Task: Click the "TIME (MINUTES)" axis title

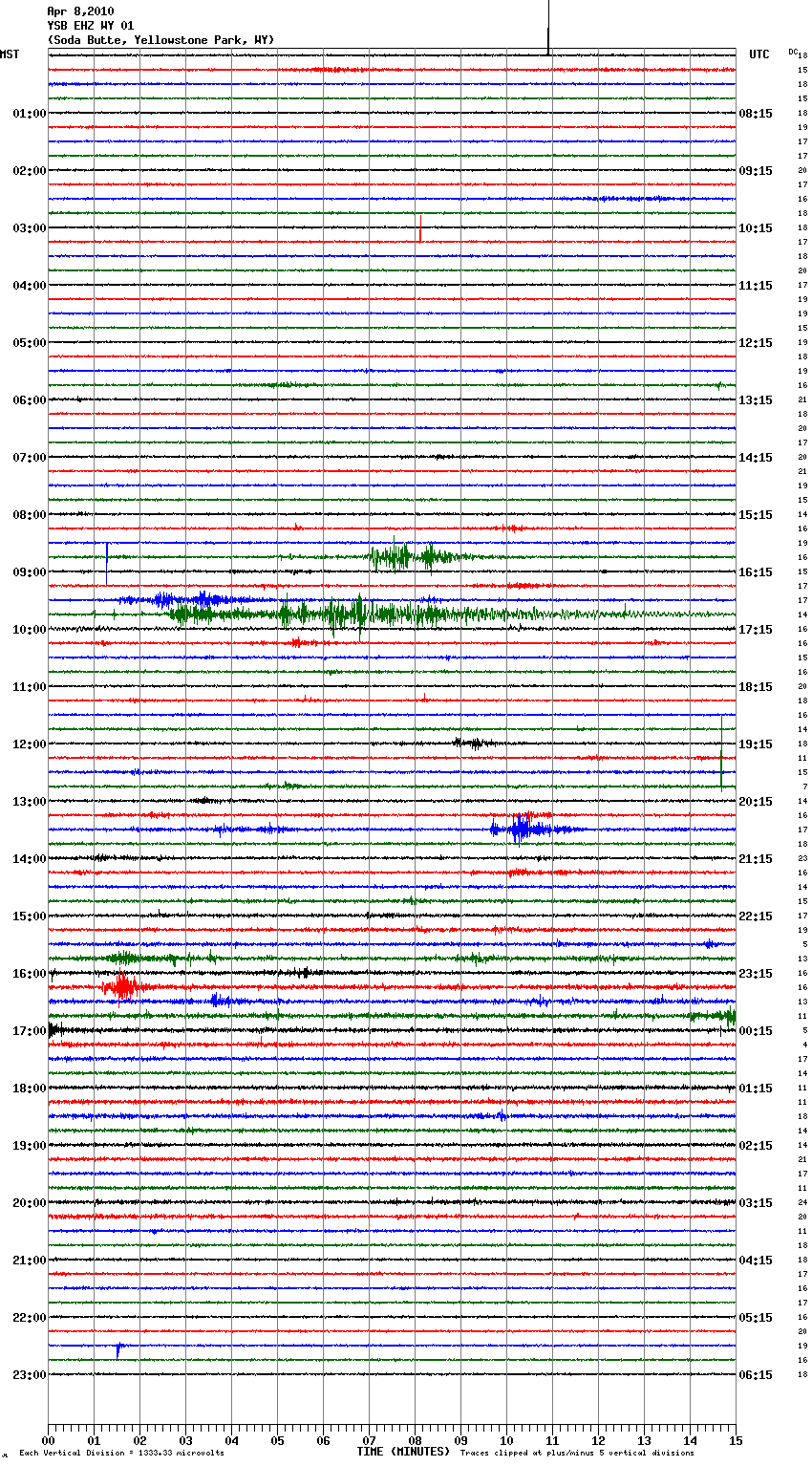Action: 403,1452
